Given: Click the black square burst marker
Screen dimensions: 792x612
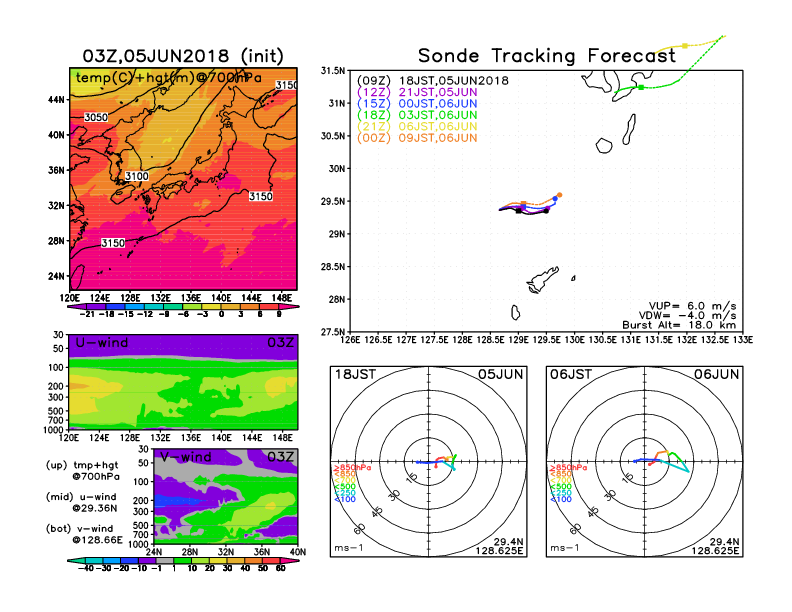Looking at the screenshot, I should point(519,211).
